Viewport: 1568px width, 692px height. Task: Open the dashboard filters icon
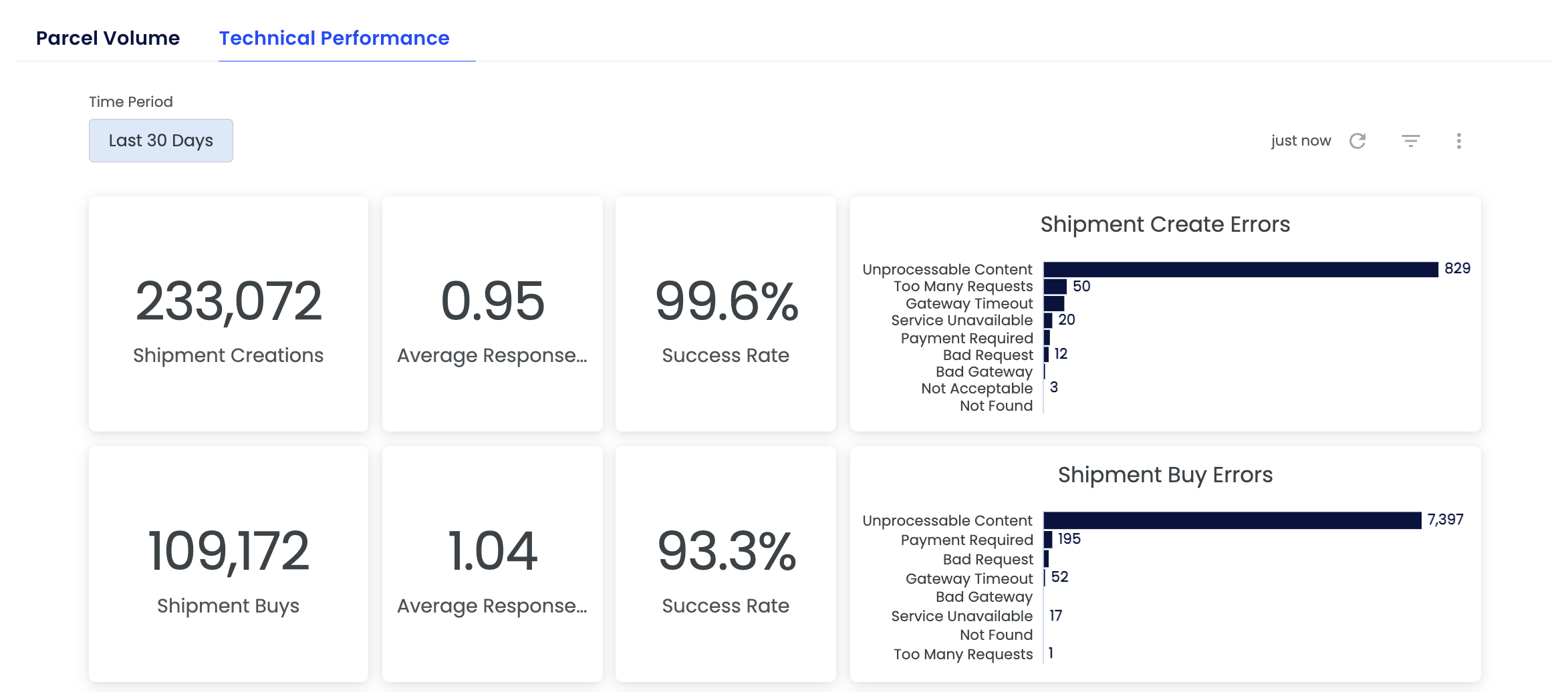(1410, 141)
